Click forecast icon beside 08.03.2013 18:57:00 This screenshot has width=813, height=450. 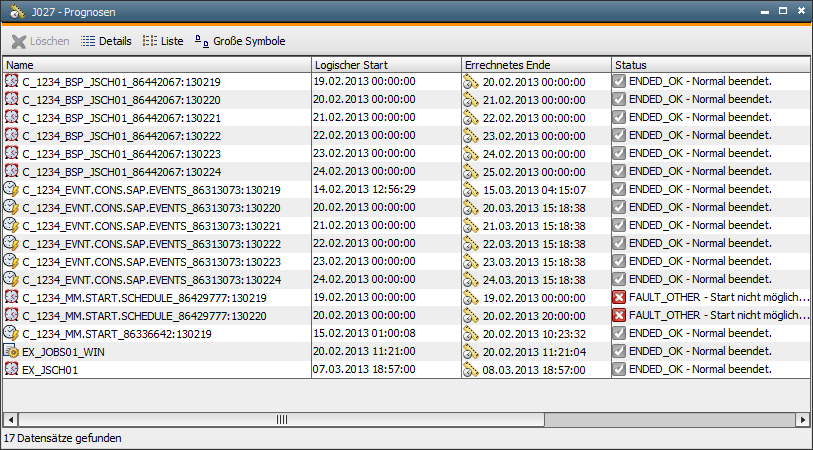pos(471,370)
